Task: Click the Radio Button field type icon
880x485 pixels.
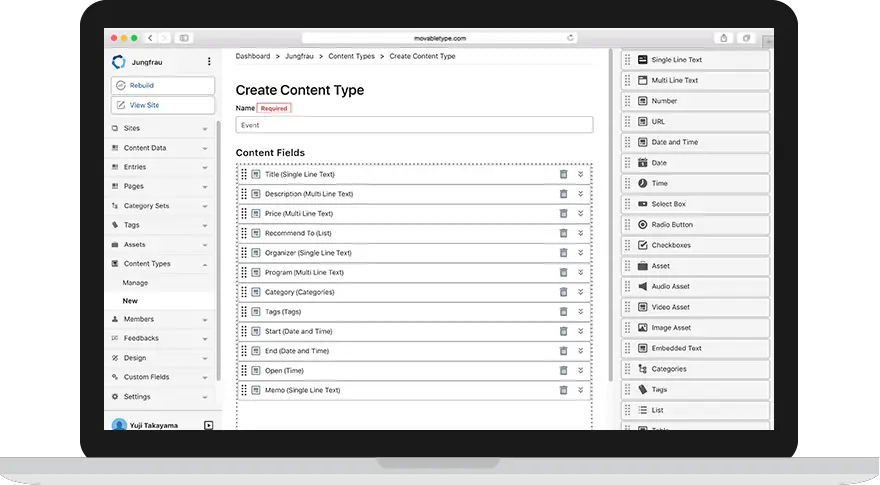Action: tap(642, 225)
